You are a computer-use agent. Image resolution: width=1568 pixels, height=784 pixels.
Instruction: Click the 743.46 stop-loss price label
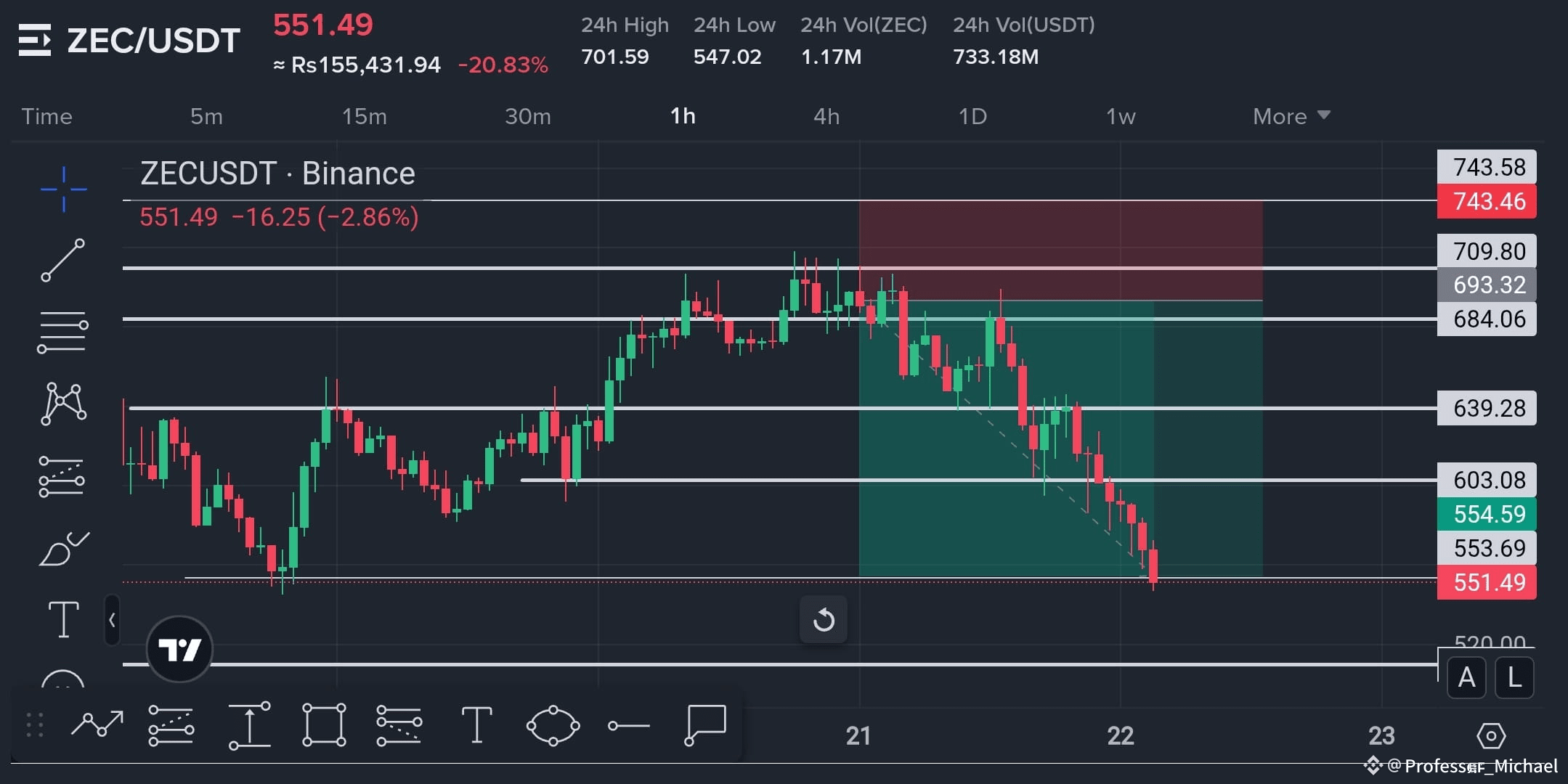(1487, 201)
